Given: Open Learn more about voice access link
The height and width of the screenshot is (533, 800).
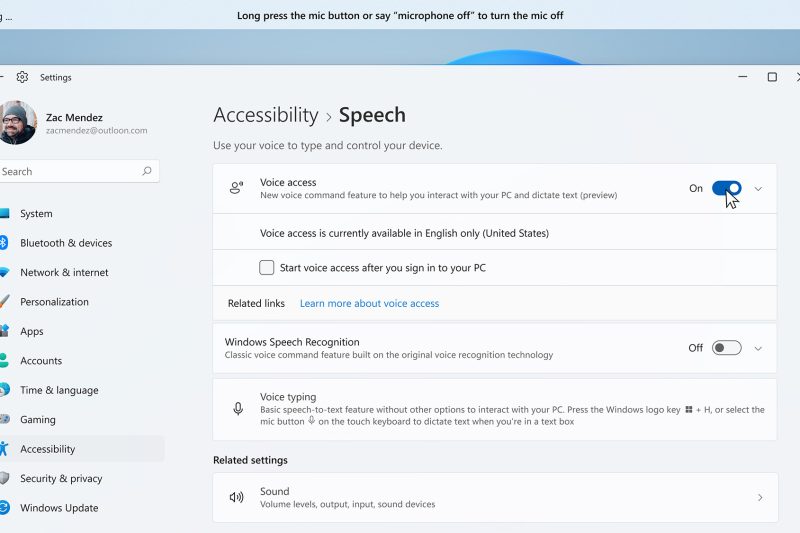Looking at the screenshot, I should click(x=369, y=303).
